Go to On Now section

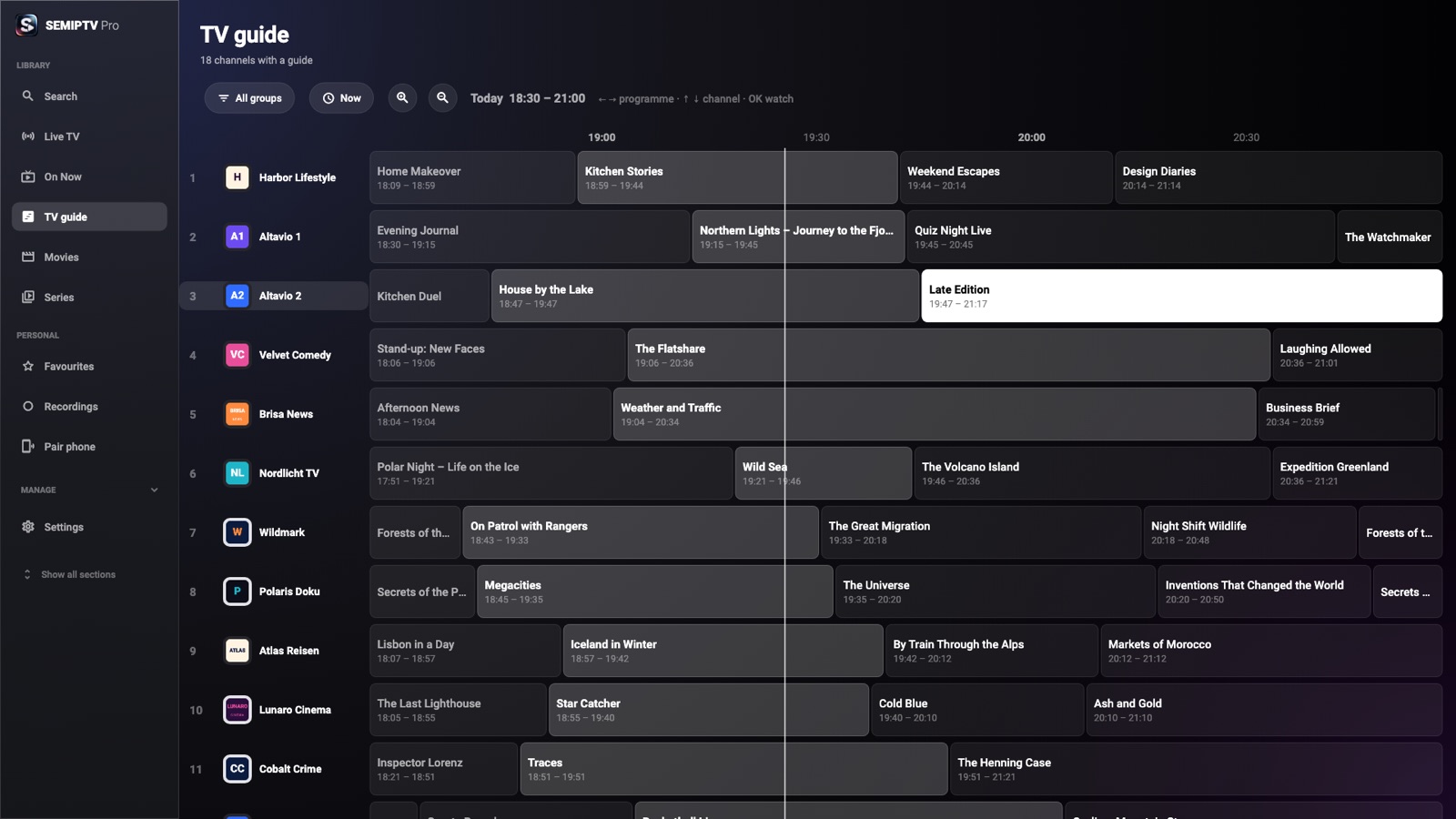click(89, 177)
